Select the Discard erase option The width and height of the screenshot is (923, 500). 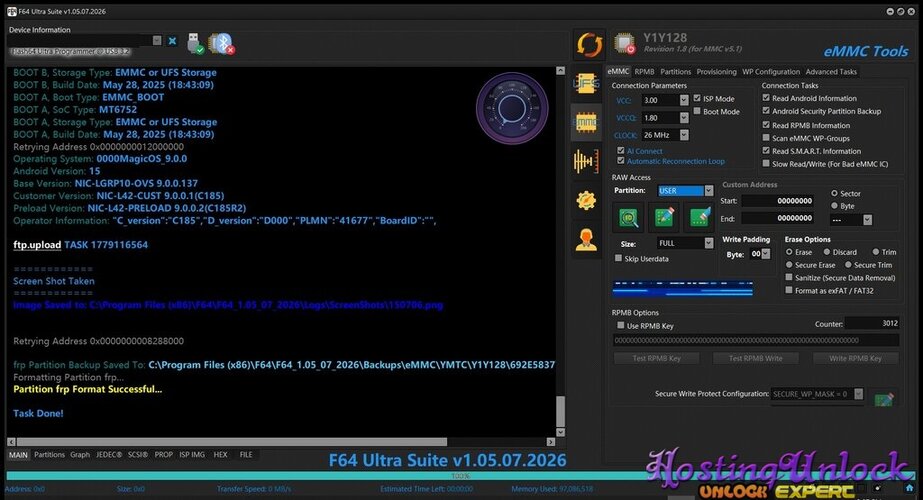[x=826, y=251]
